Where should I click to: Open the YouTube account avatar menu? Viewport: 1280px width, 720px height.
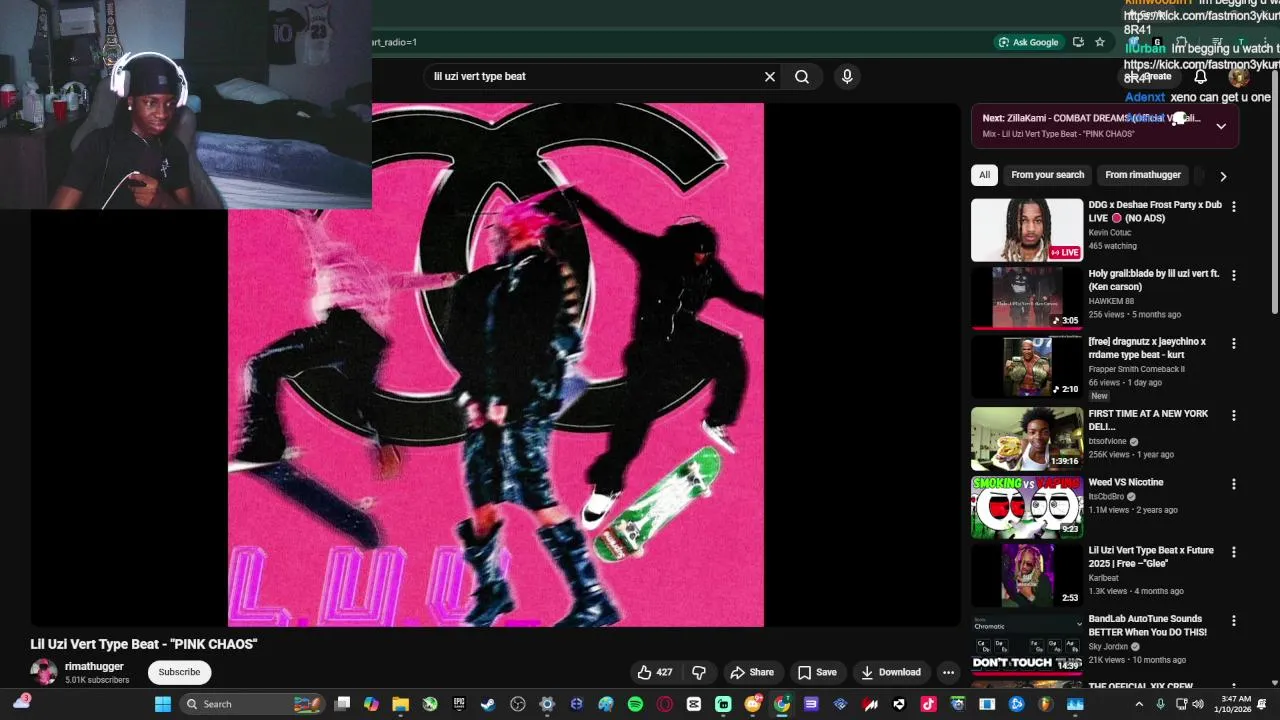1239,76
